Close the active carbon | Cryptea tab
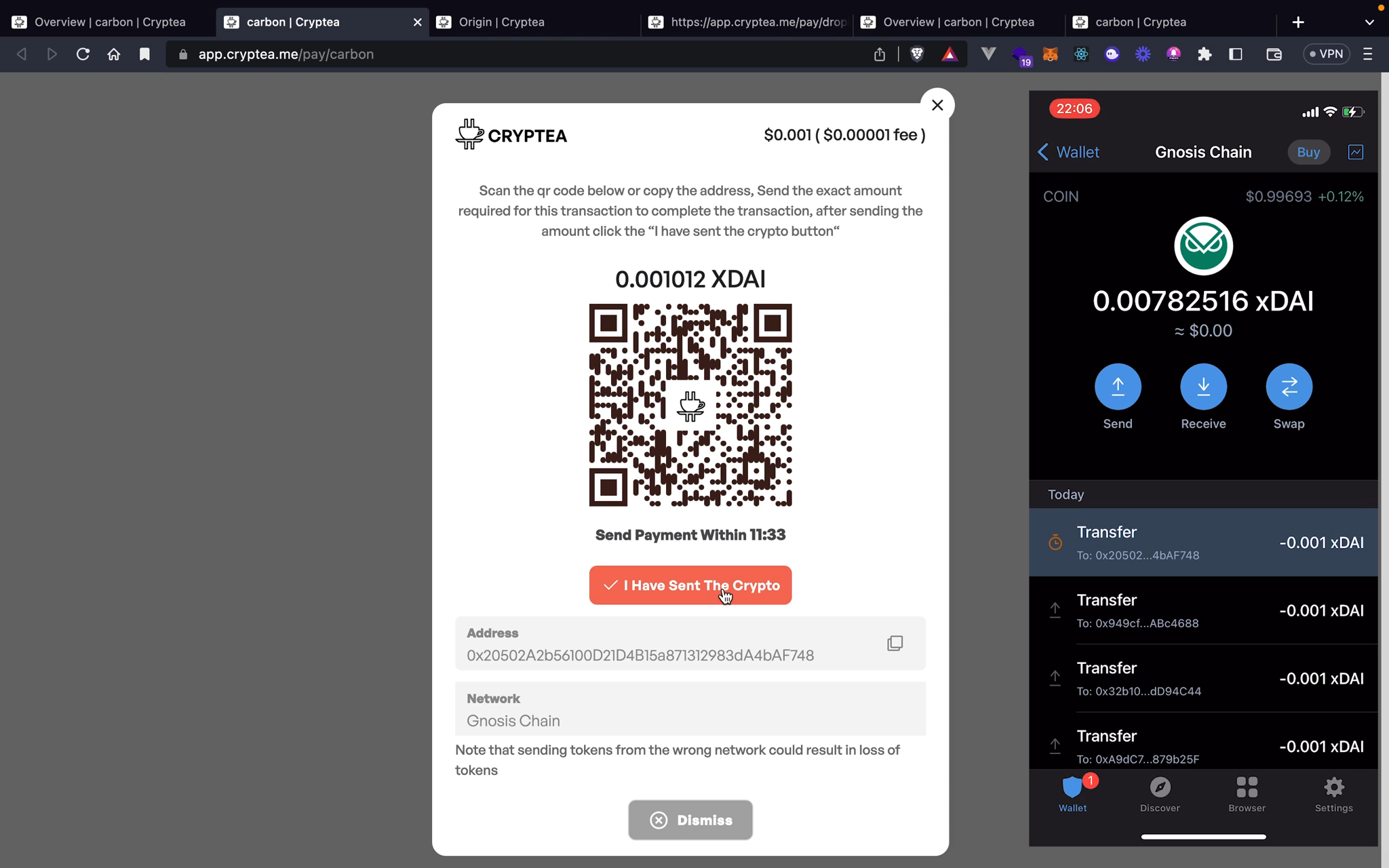1389x868 pixels. pyautogui.click(x=417, y=22)
